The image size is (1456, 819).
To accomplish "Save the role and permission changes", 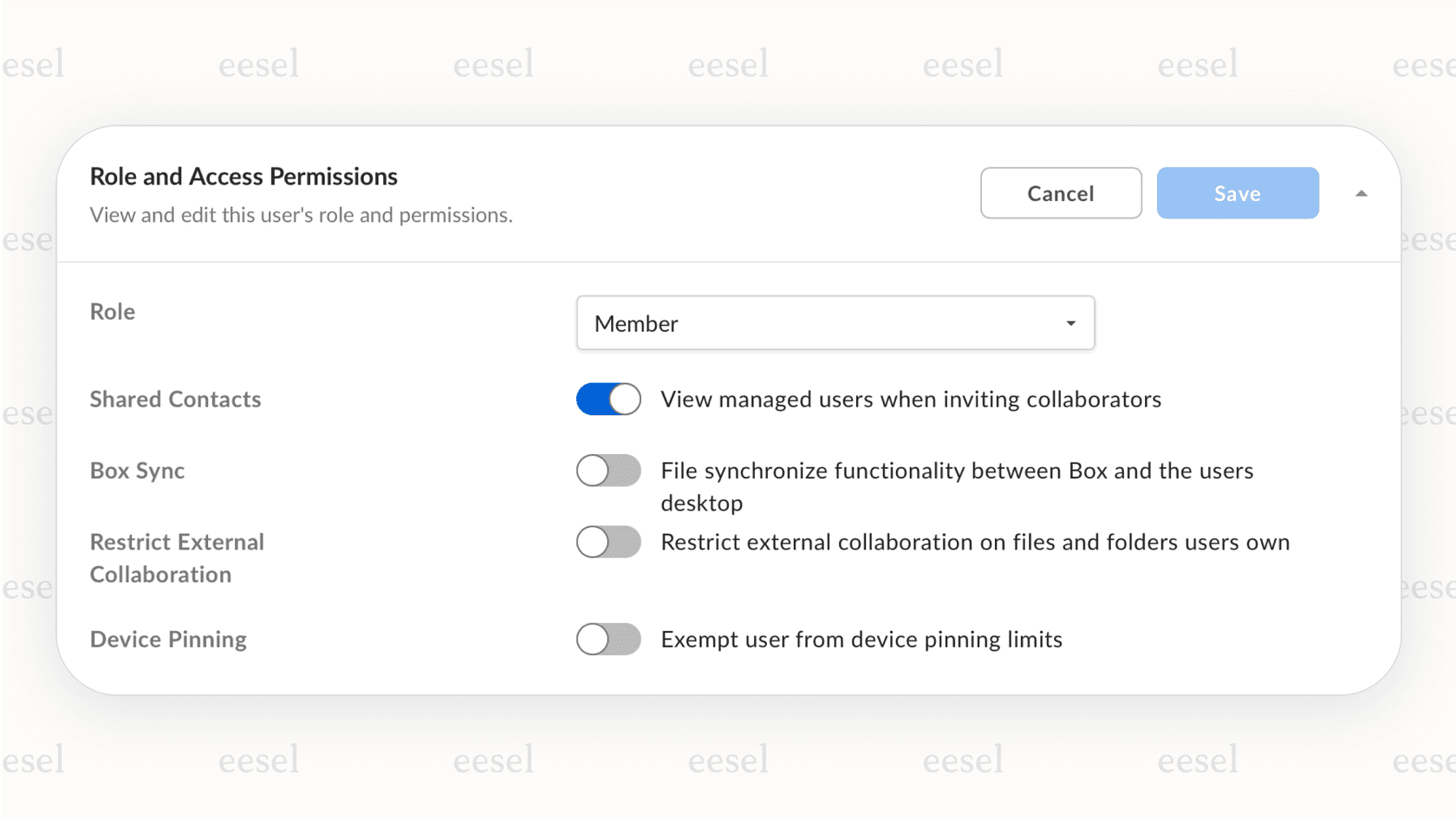I will tap(1237, 193).
